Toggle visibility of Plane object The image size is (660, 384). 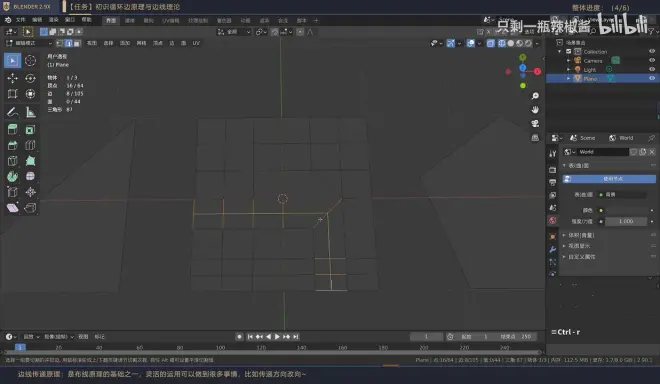tap(652, 78)
